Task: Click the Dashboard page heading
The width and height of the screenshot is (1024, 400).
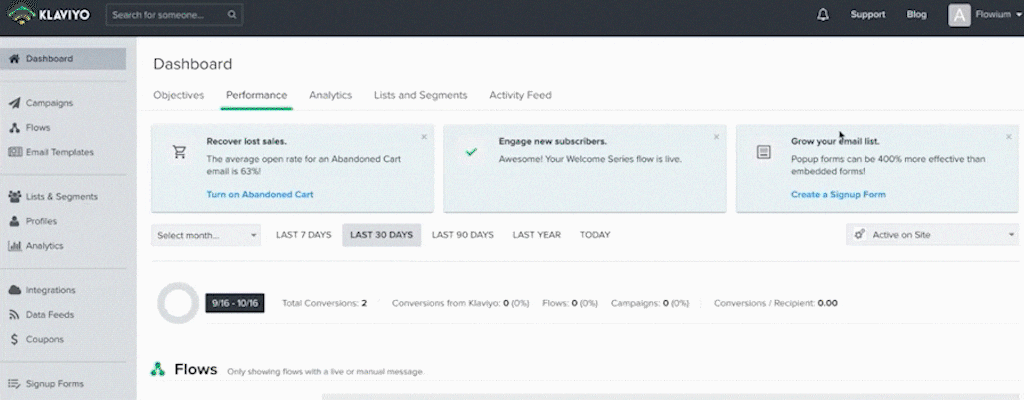Action: coord(193,64)
